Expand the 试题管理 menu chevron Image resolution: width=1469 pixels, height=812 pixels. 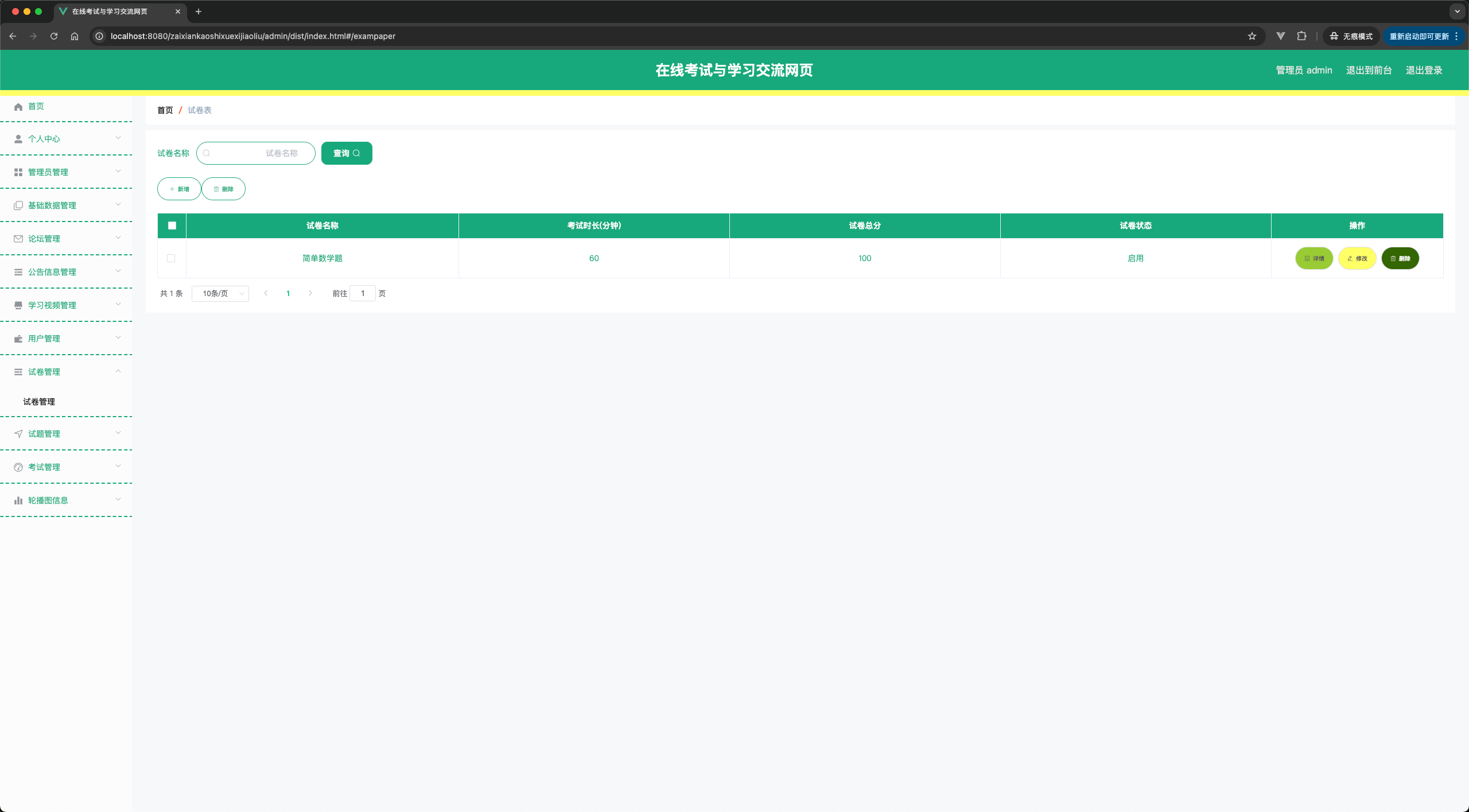coord(118,433)
